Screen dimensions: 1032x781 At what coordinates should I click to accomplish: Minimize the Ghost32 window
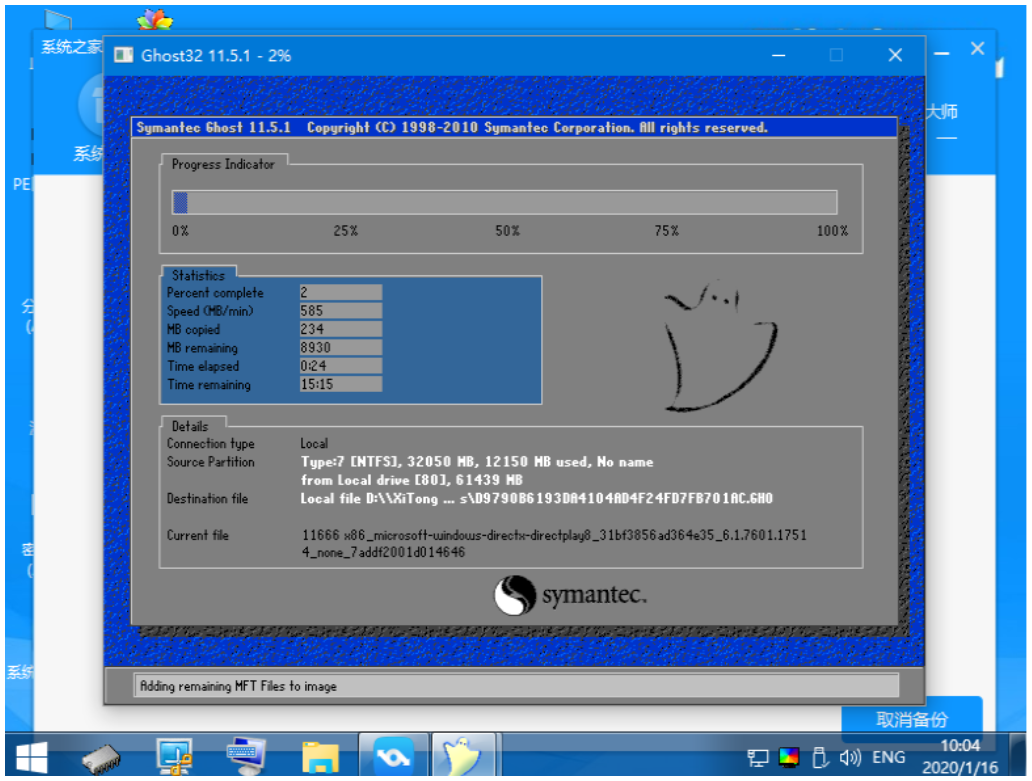click(779, 55)
